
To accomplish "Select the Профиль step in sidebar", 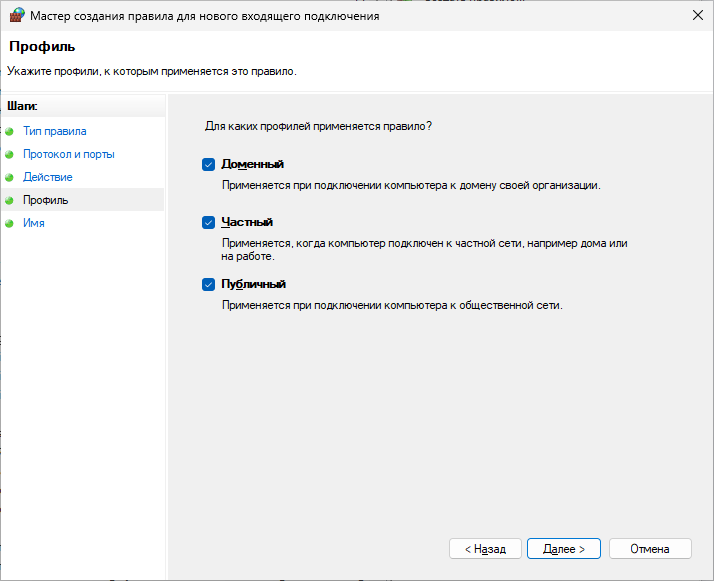I will (x=46, y=200).
